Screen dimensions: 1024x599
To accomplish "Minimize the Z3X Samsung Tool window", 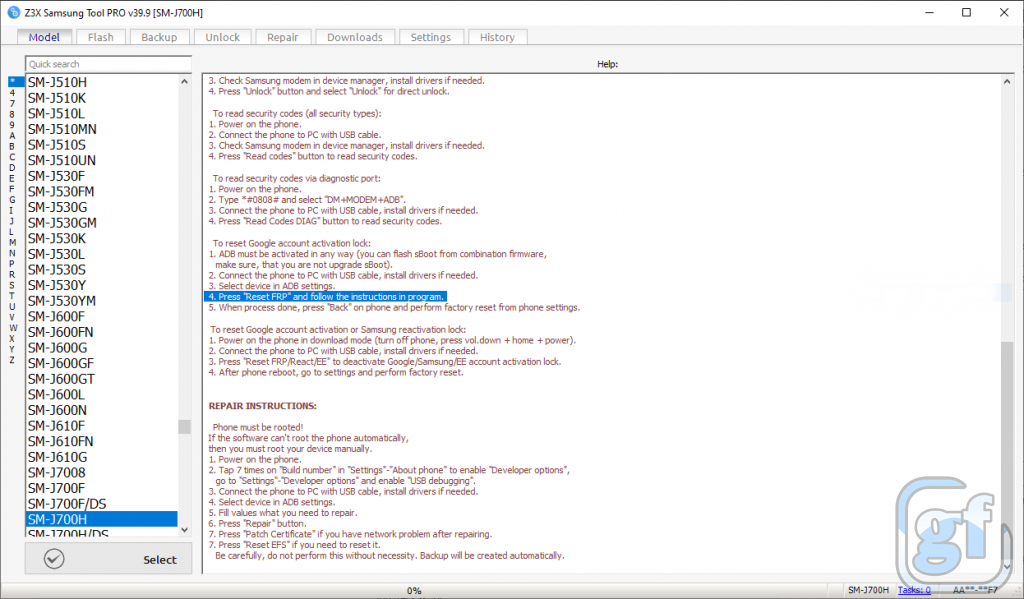I will [929, 12].
